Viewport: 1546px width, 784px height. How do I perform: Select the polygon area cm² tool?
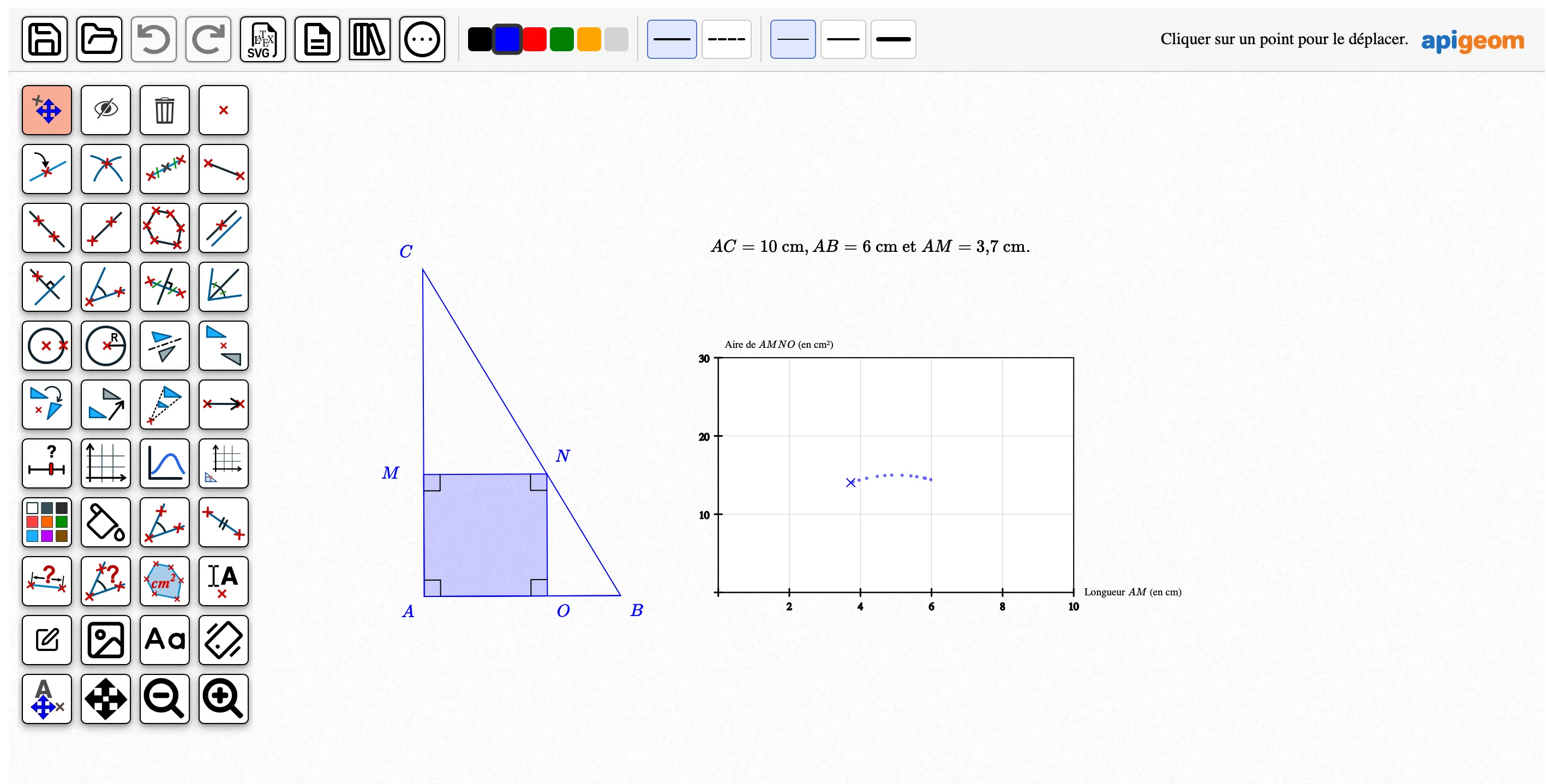pyautogui.click(x=164, y=581)
